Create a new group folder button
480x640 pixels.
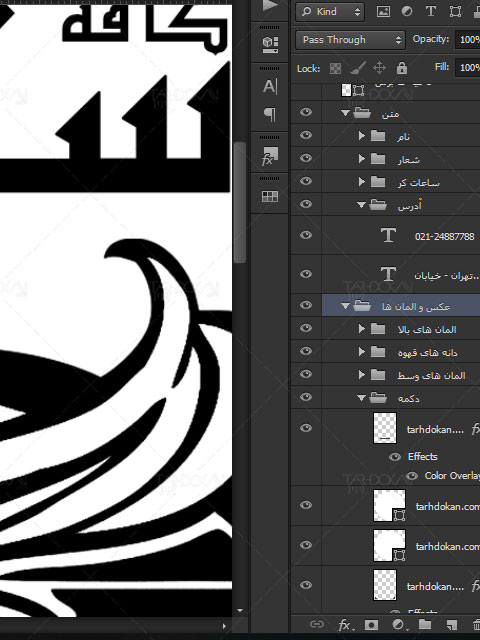point(424,624)
